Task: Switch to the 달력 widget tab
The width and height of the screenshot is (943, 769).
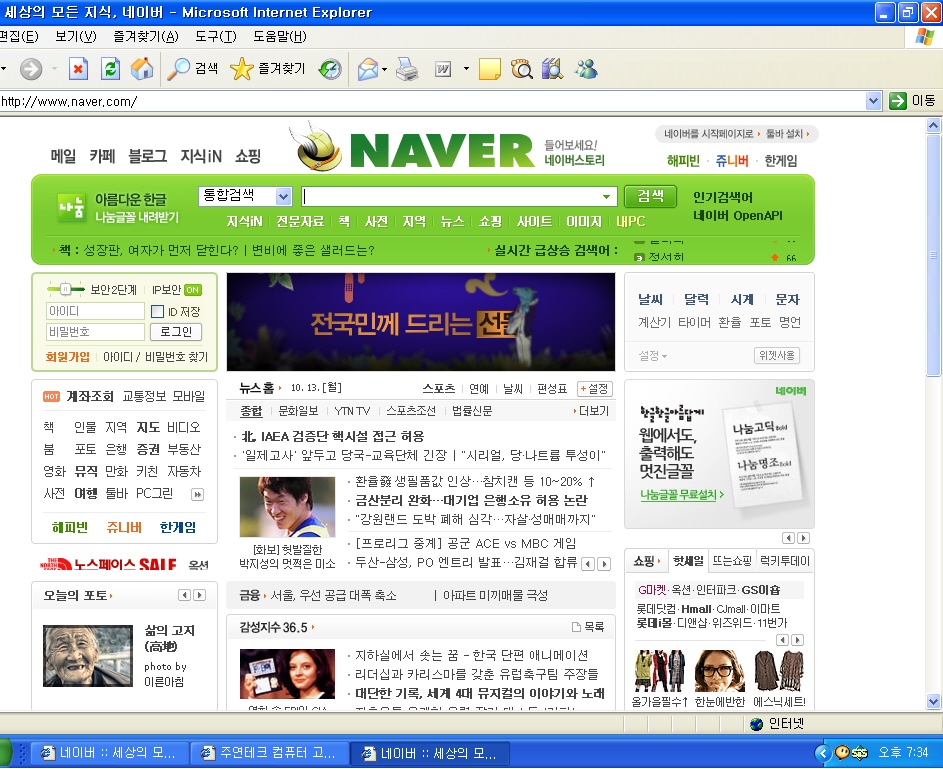Action: coord(696,299)
